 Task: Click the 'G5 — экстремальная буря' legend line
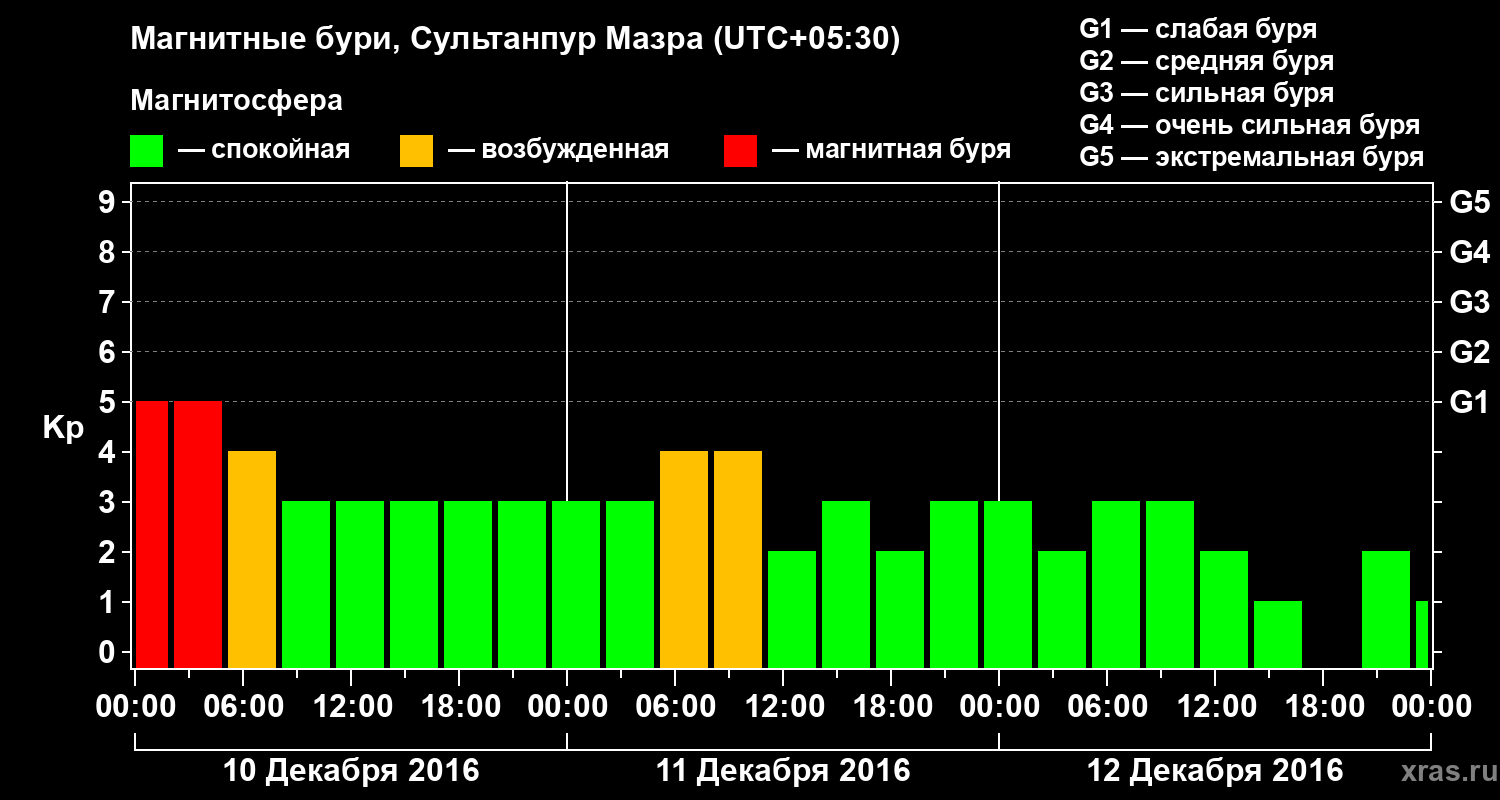1252,157
